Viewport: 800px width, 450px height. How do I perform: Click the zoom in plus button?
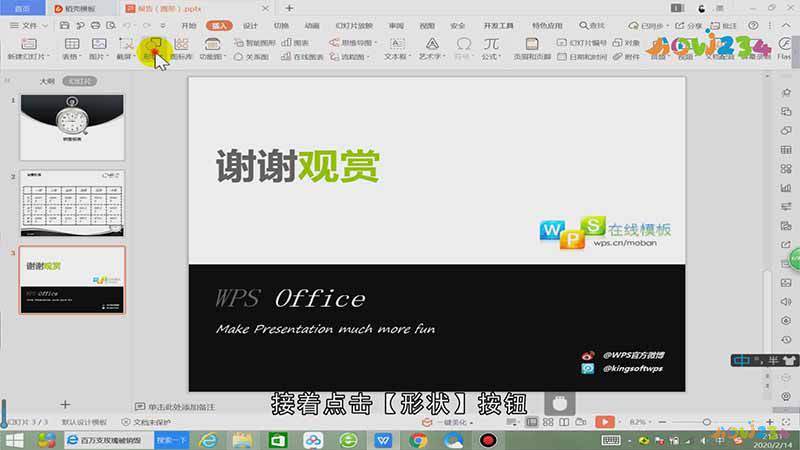[770, 422]
